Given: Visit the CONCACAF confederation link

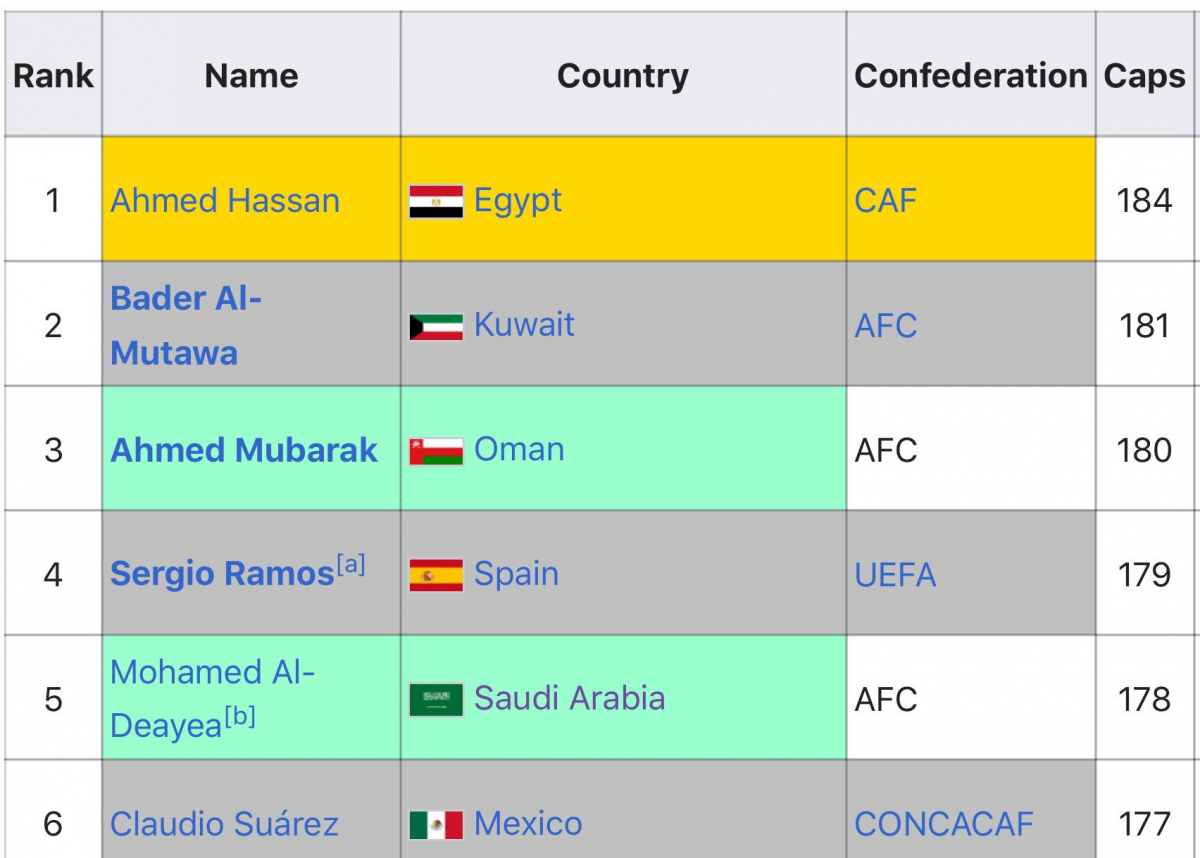Looking at the screenshot, I should [x=944, y=824].
